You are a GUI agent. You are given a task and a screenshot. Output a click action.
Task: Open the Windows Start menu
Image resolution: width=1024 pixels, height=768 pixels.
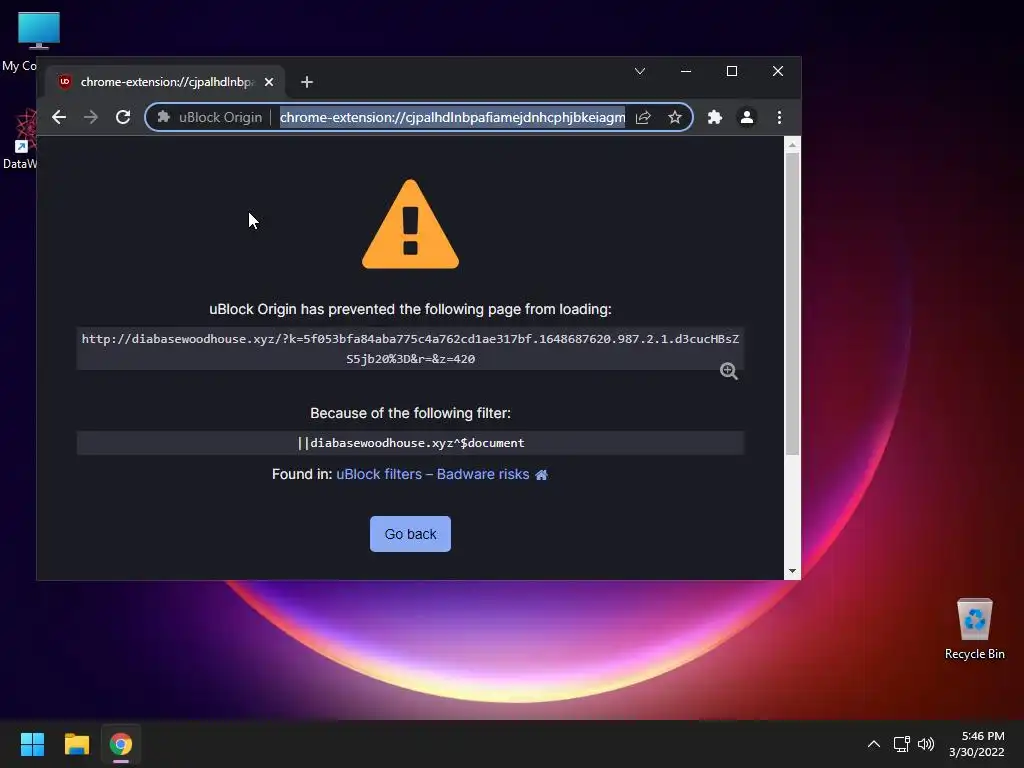pyautogui.click(x=33, y=744)
